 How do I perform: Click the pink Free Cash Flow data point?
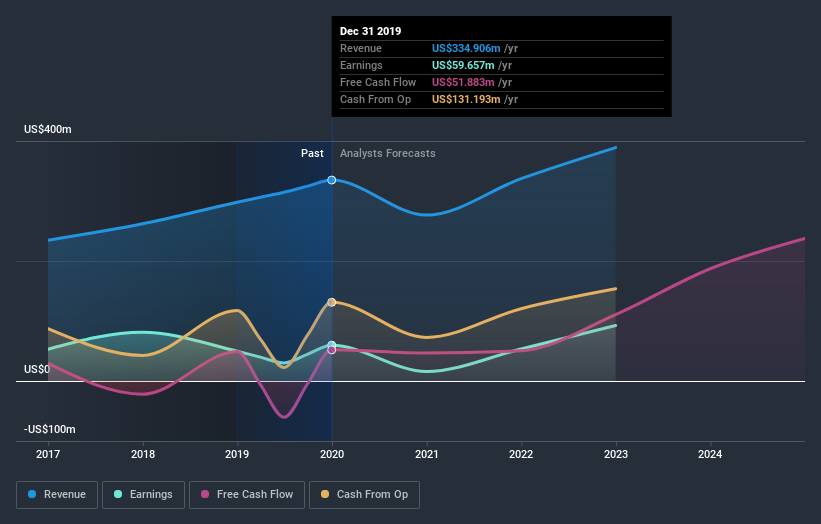coord(331,350)
